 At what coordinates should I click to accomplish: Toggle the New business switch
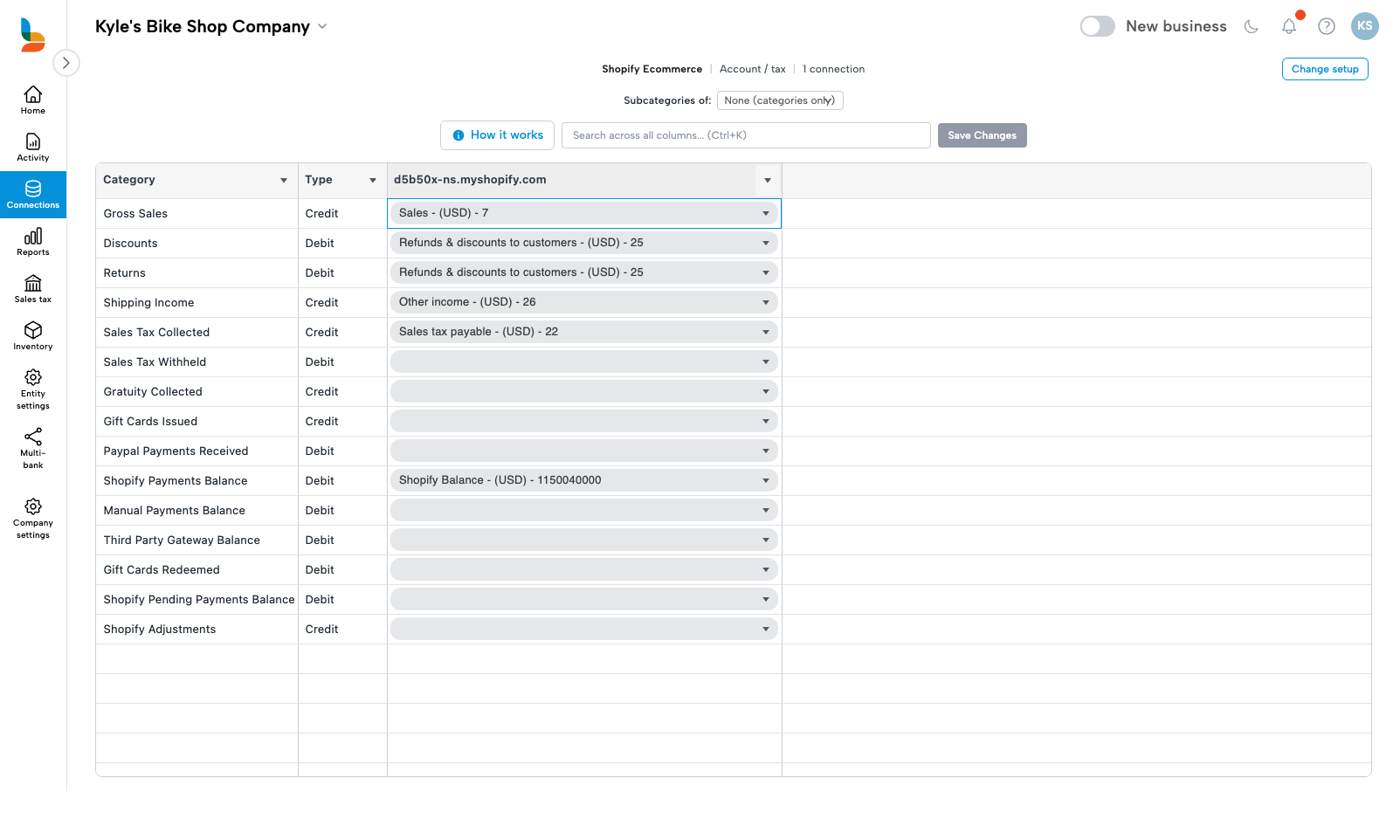click(x=1098, y=26)
